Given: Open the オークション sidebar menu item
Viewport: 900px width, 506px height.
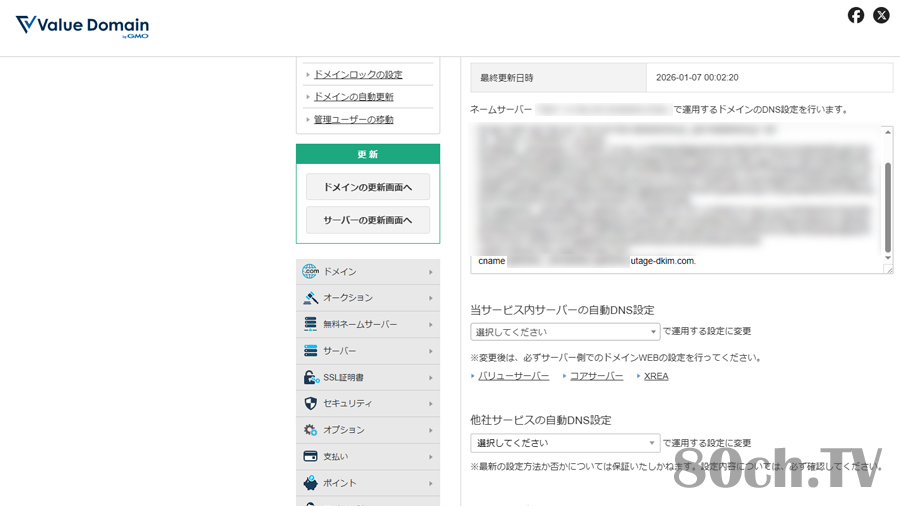Looking at the screenshot, I should click(368, 298).
